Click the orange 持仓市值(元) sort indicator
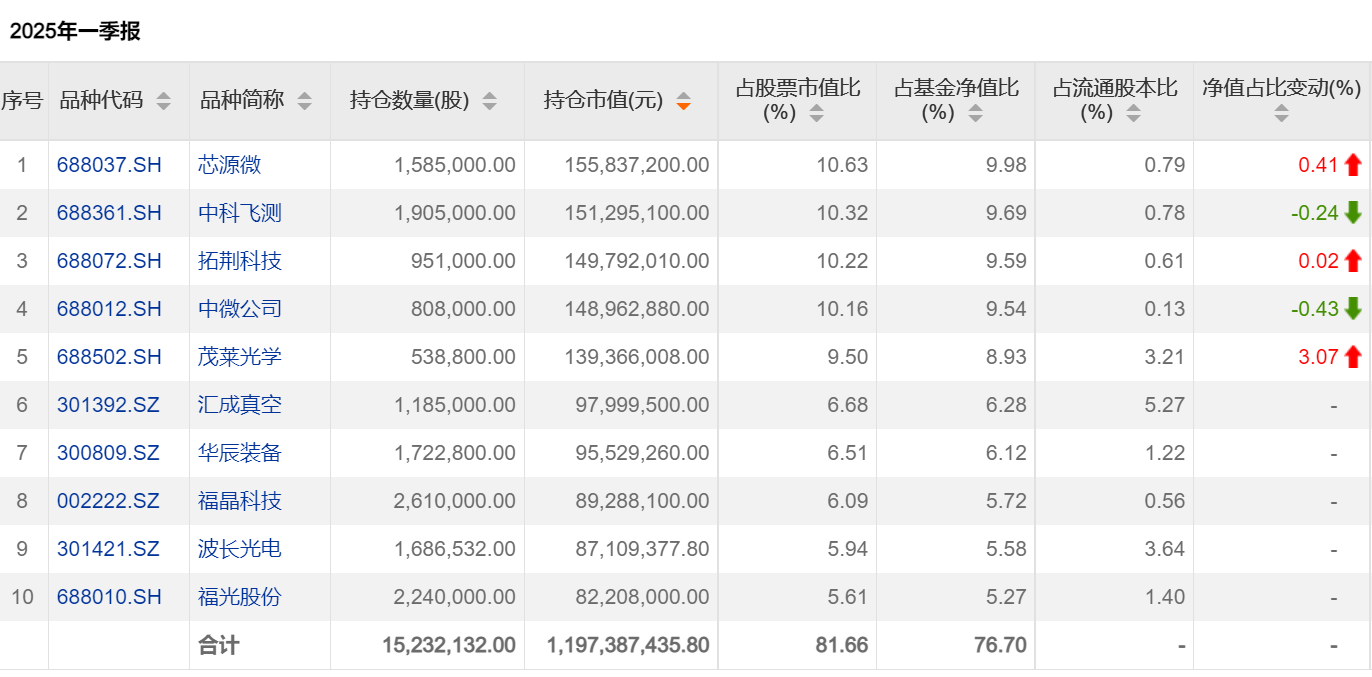 pos(683,101)
